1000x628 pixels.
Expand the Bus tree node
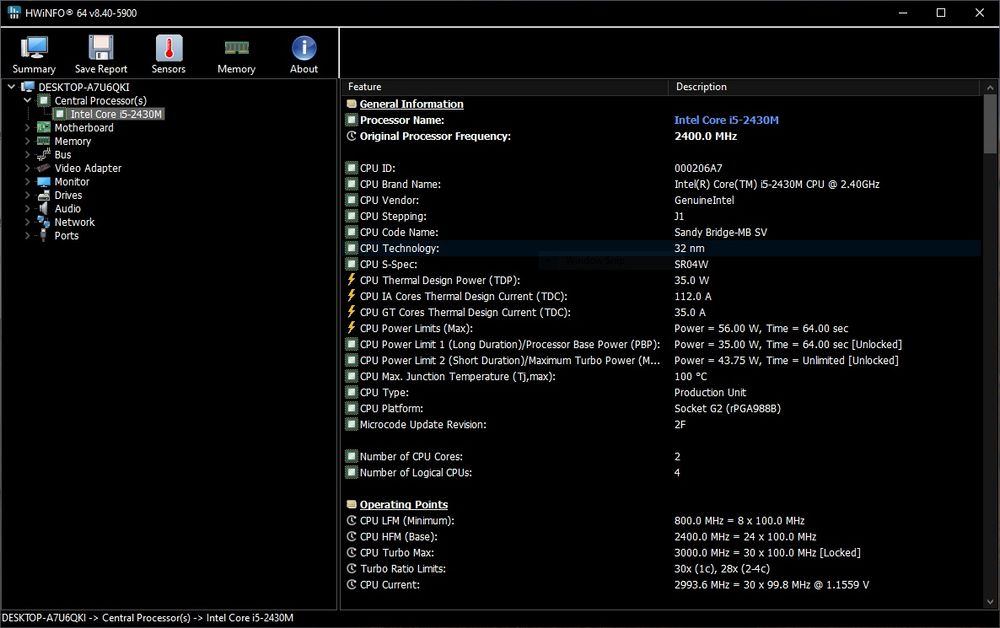tap(27, 154)
